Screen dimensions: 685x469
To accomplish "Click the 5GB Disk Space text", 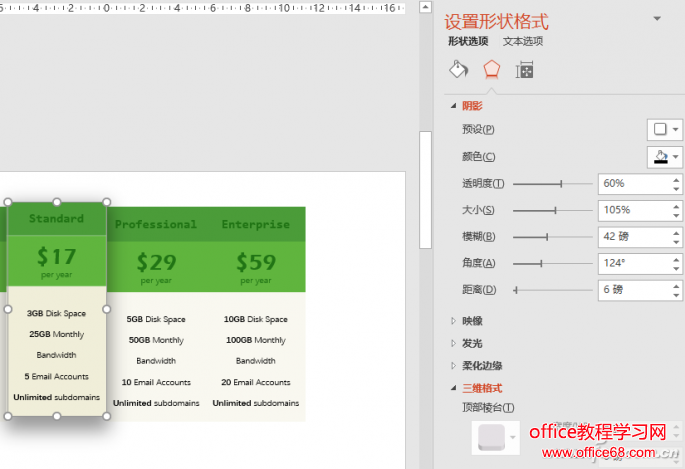I will 156,320.
